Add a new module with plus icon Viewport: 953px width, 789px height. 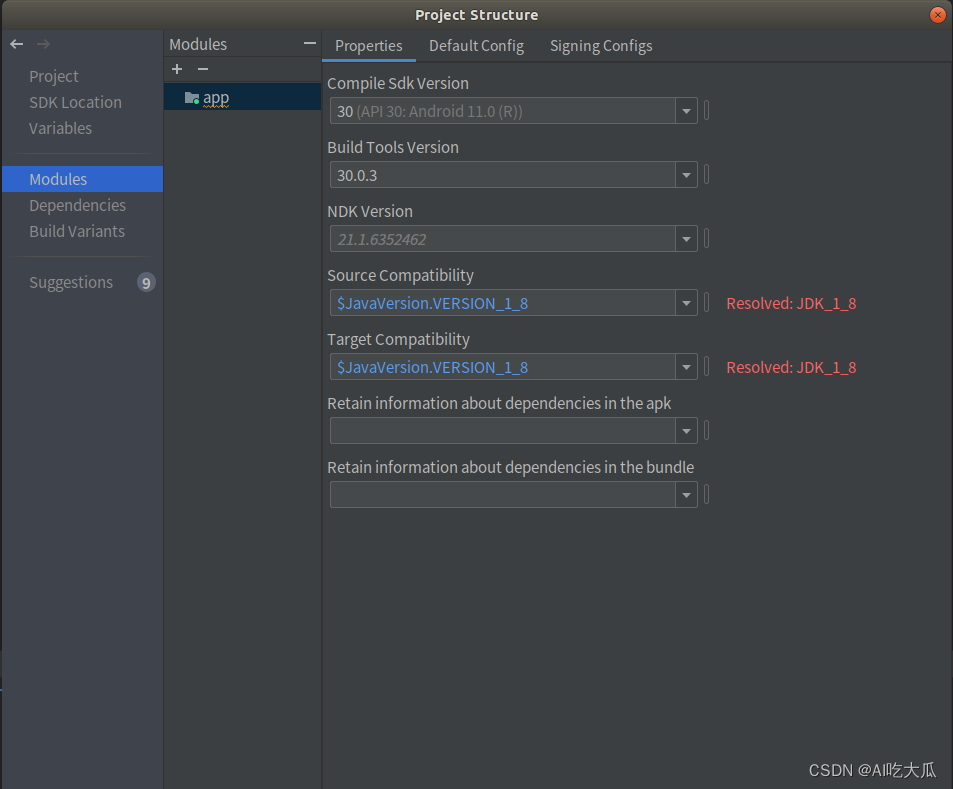(x=177, y=69)
